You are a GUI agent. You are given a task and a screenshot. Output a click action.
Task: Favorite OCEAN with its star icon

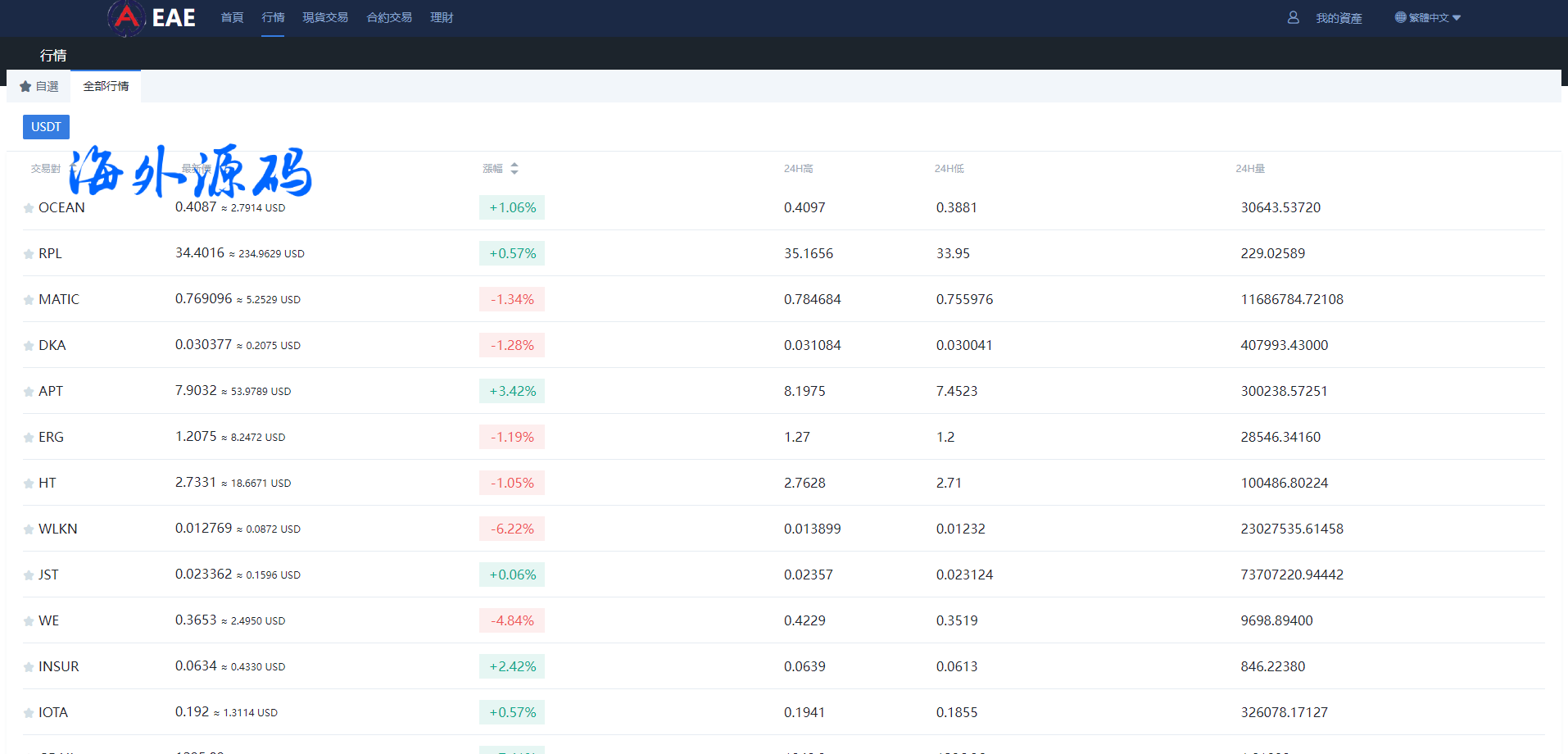pos(29,208)
